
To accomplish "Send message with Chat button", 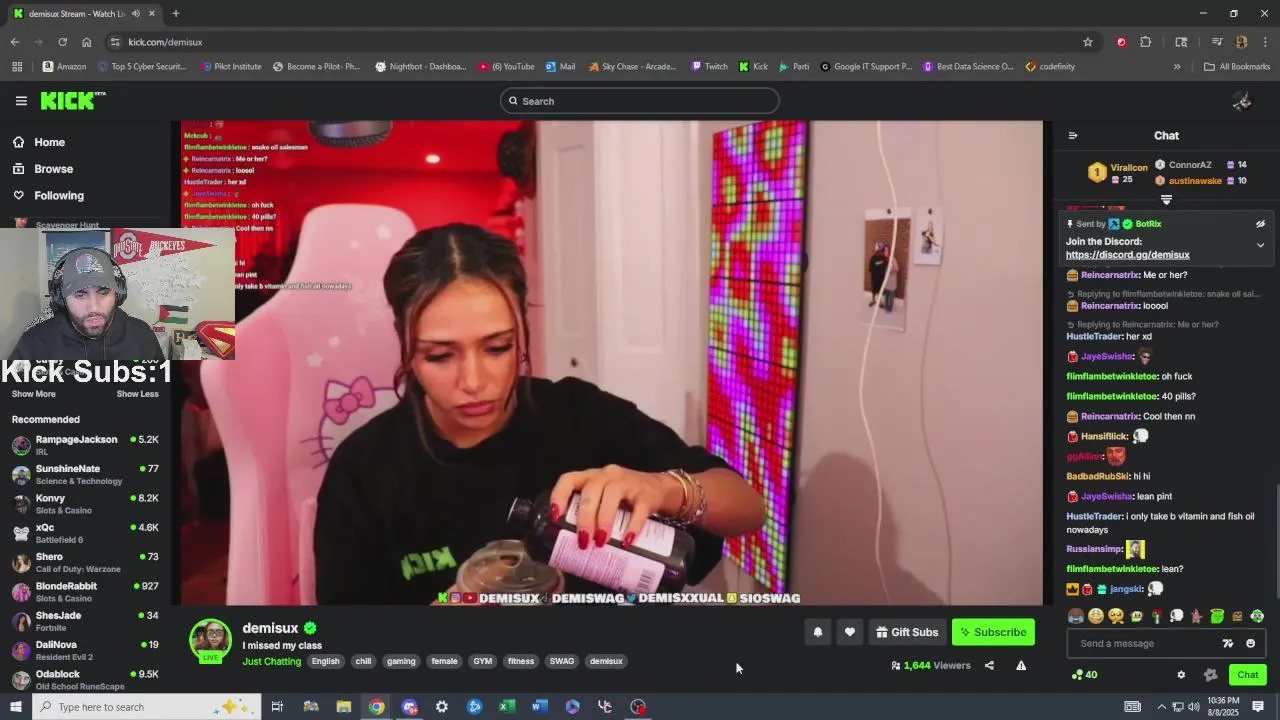I will [1247, 675].
